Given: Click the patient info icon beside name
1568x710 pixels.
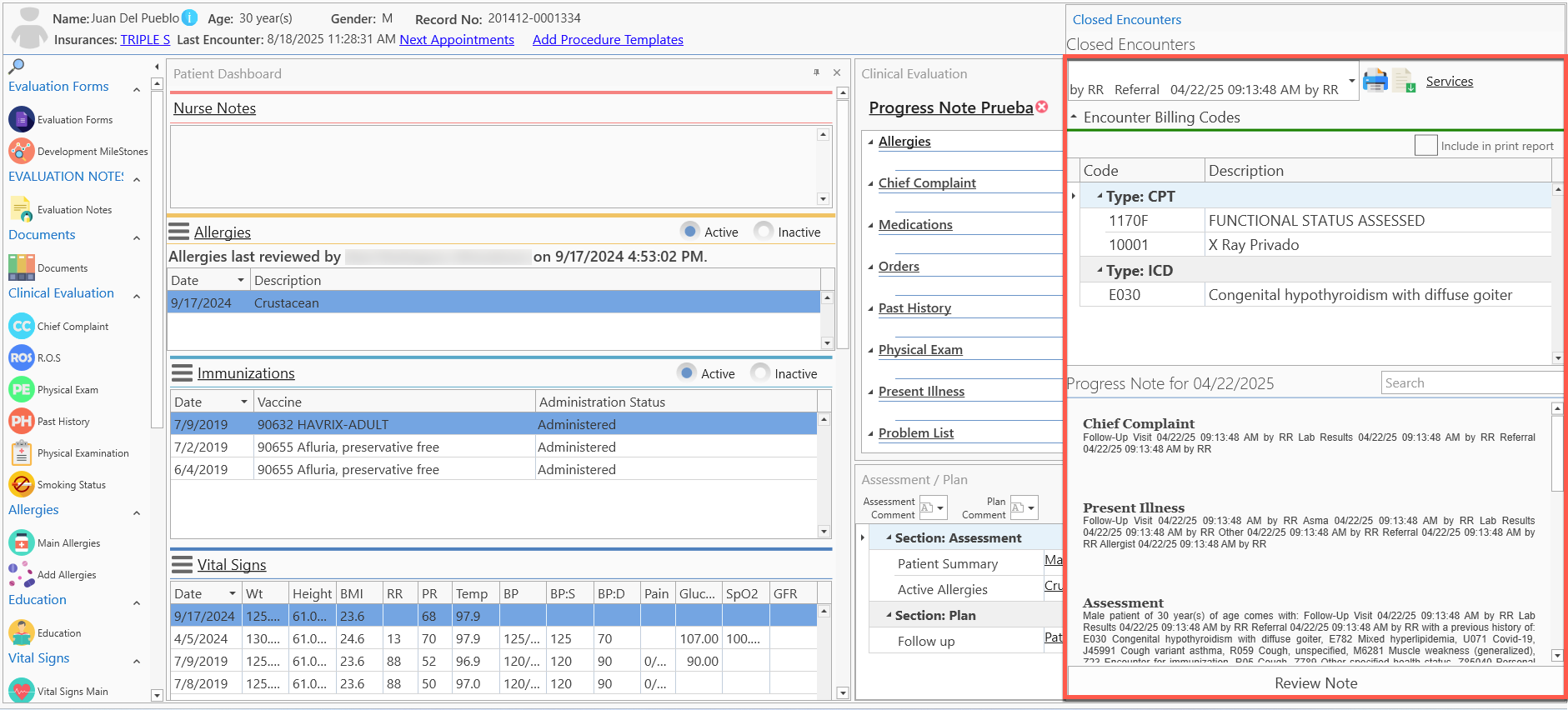Looking at the screenshot, I should tap(190, 17).
